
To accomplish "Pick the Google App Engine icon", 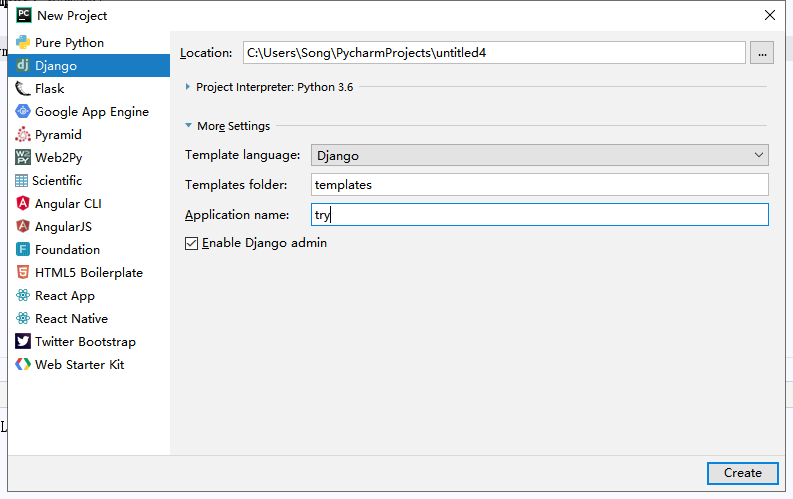I will [x=23, y=111].
